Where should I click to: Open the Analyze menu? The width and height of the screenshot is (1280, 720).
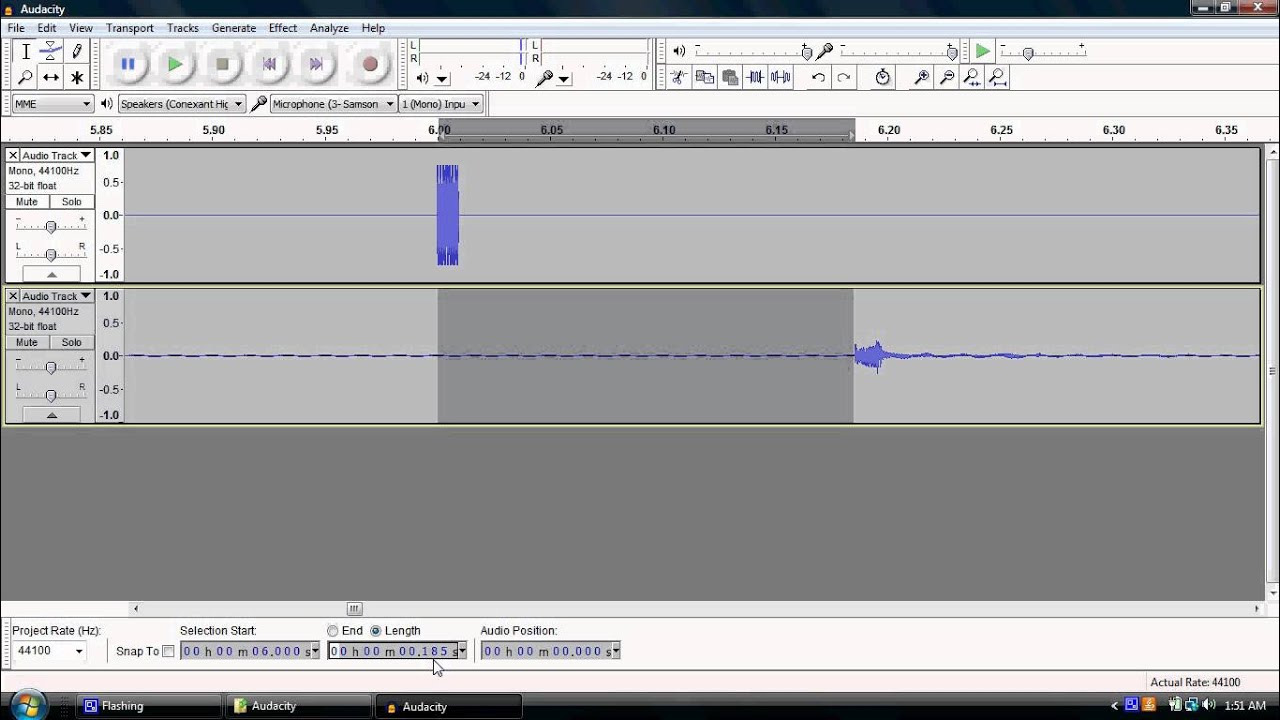tap(329, 28)
